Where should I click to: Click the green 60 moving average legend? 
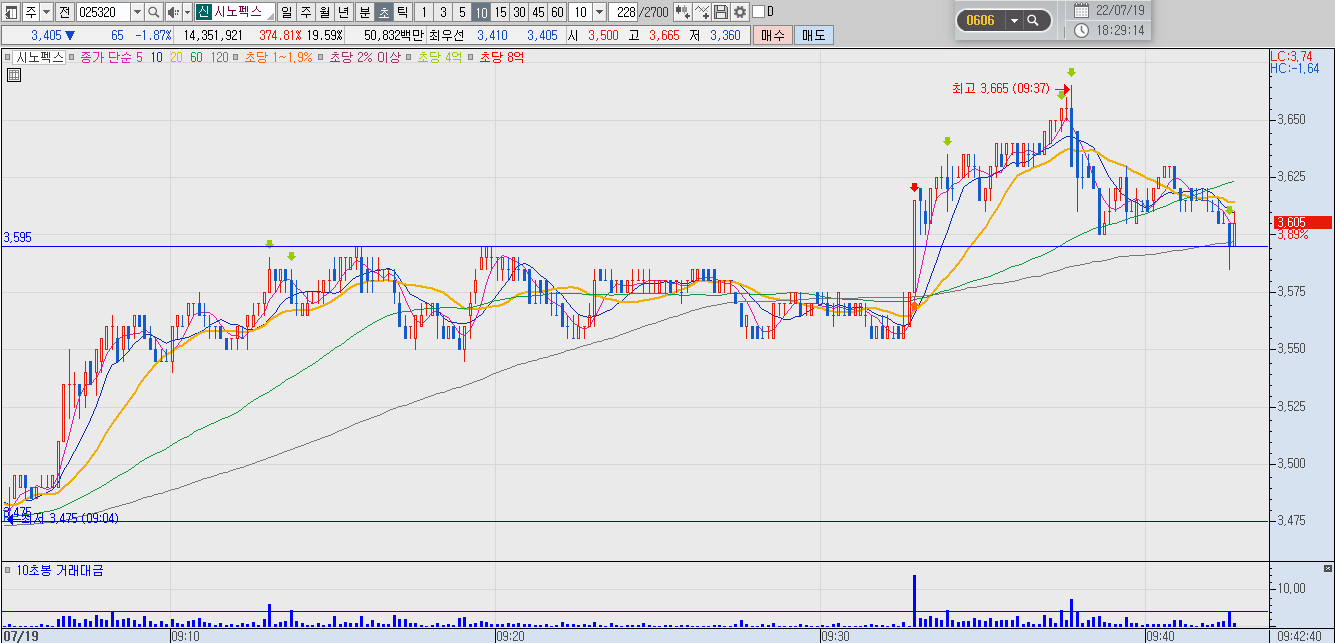click(x=196, y=57)
